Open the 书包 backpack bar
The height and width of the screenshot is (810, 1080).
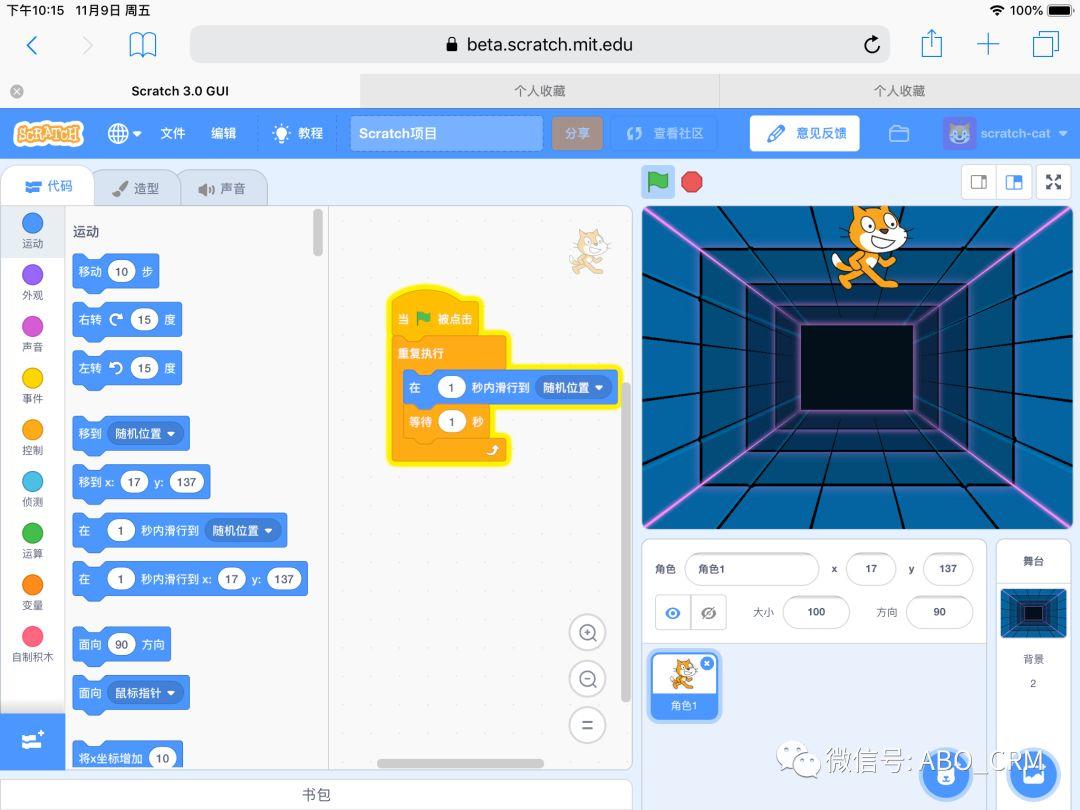pyautogui.click(x=316, y=794)
